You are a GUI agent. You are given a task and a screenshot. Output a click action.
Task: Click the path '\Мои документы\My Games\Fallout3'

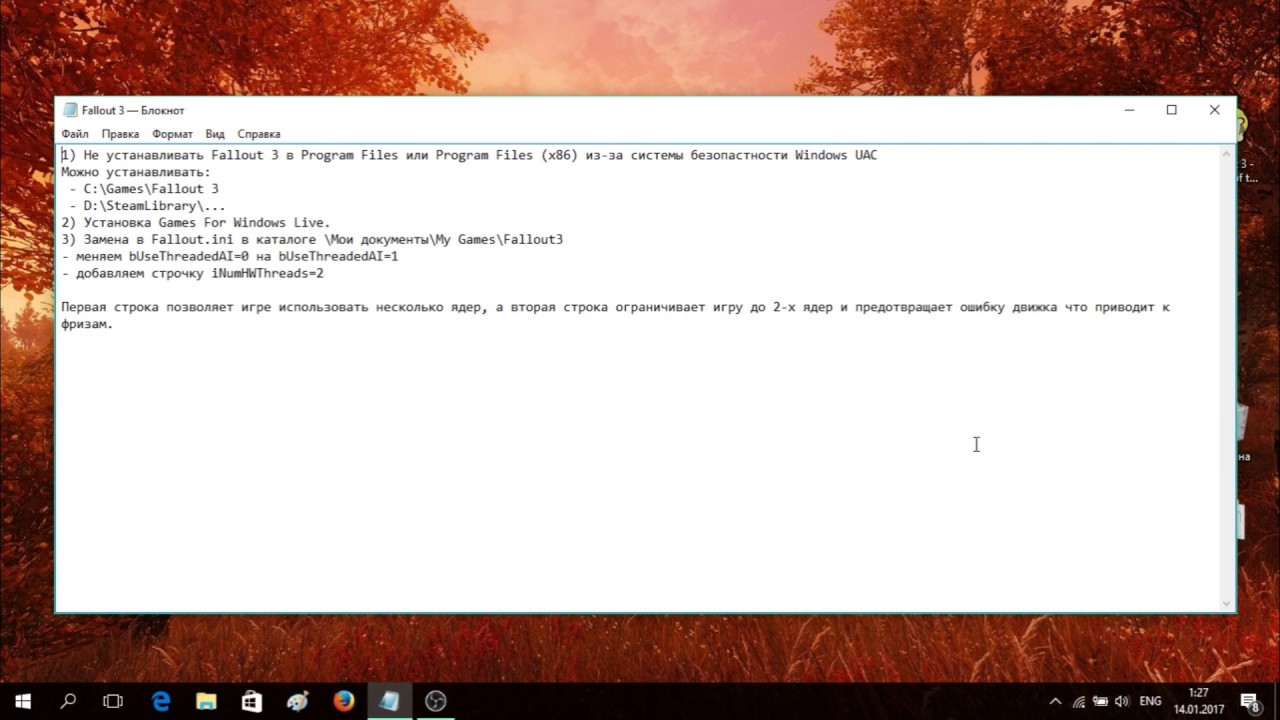(x=443, y=240)
